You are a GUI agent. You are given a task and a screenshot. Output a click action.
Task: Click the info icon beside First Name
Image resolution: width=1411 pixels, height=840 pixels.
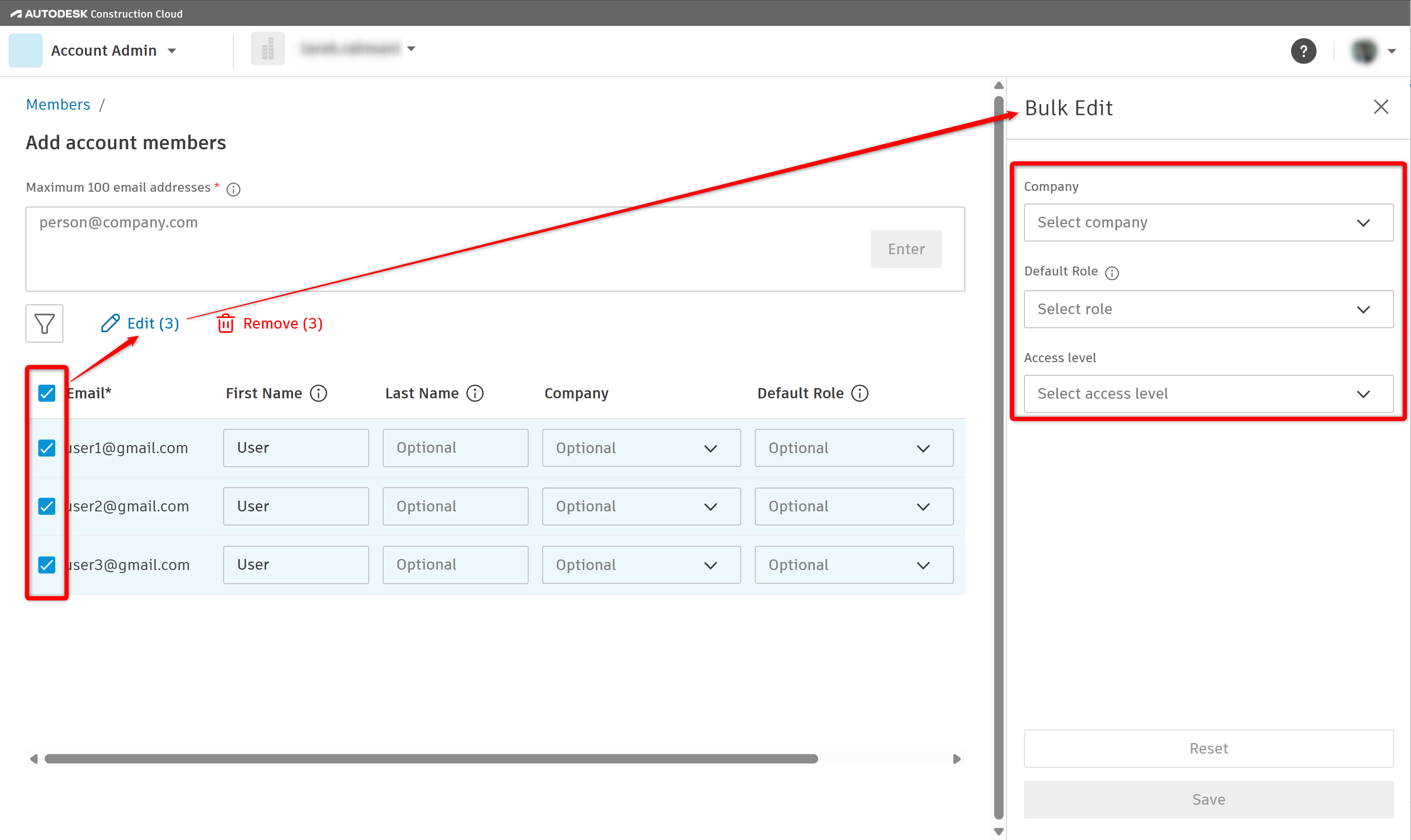(318, 393)
